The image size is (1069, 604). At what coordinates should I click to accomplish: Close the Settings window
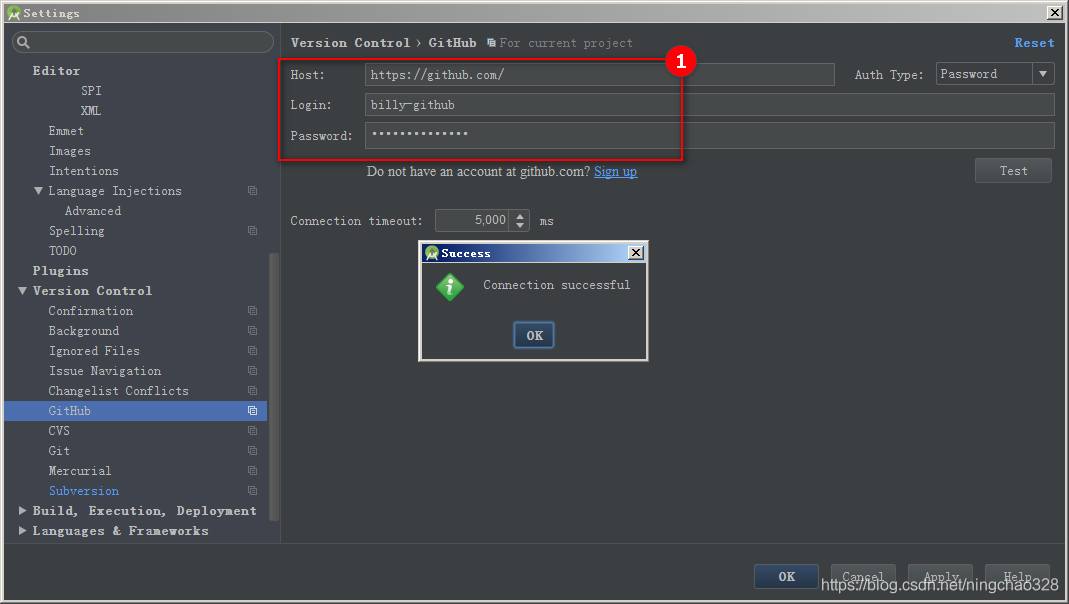pyautogui.click(x=1054, y=12)
